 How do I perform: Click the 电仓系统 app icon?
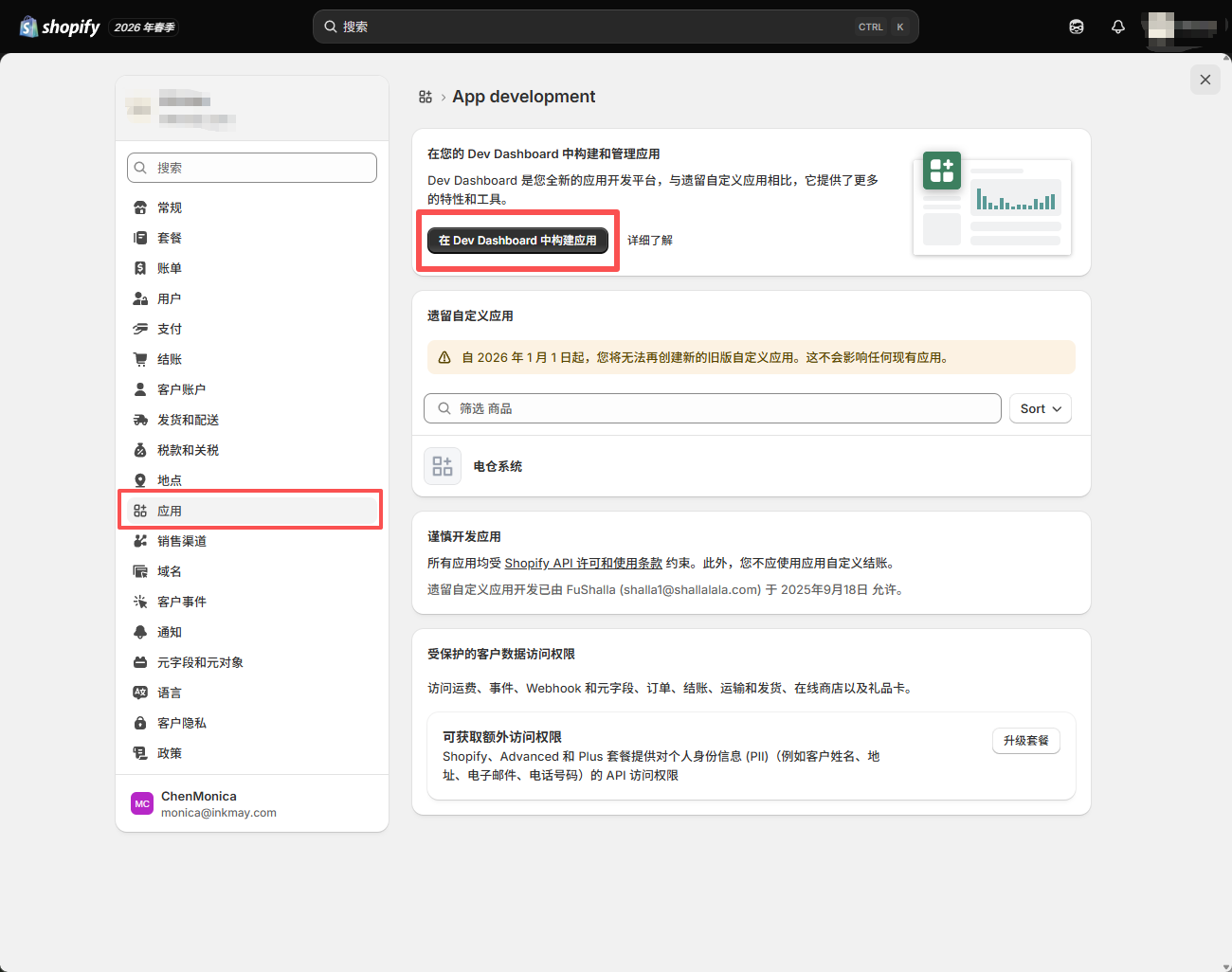click(x=443, y=466)
